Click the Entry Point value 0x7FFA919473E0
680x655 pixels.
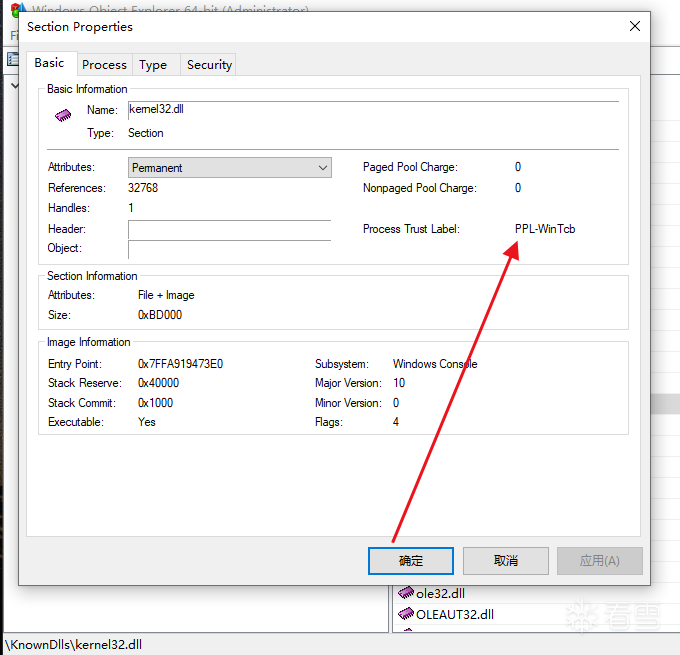(180, 364)
